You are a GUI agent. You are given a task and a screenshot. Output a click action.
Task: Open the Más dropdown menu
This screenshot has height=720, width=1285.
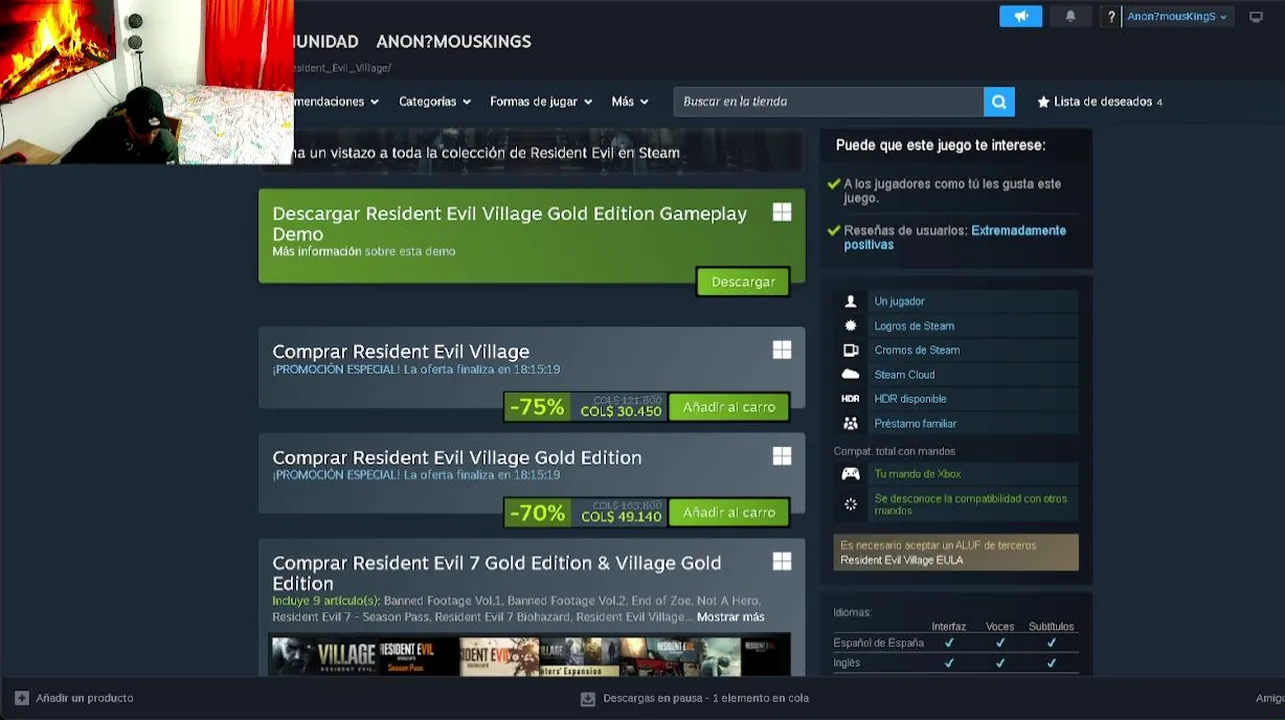[x=630, y=102]
